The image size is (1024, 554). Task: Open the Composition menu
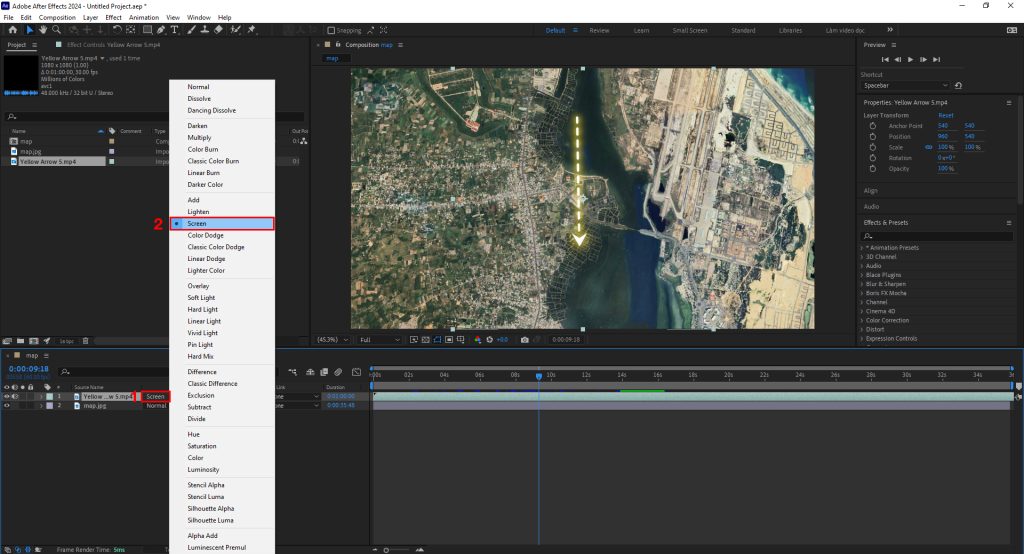point(57,17)
